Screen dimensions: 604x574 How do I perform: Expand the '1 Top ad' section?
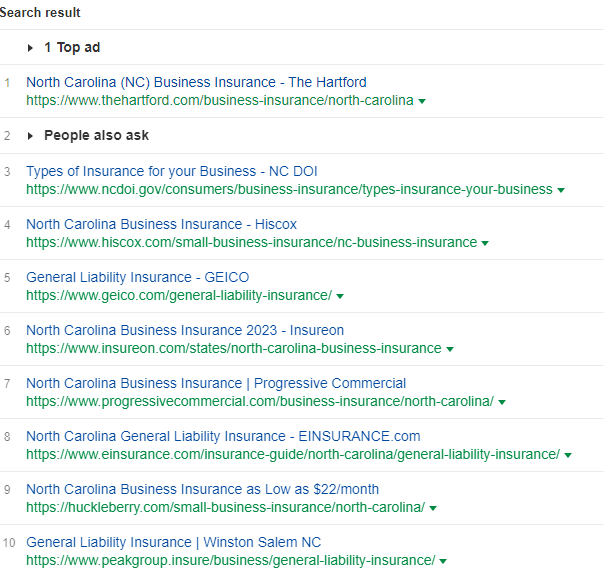[x=30, y=48]
